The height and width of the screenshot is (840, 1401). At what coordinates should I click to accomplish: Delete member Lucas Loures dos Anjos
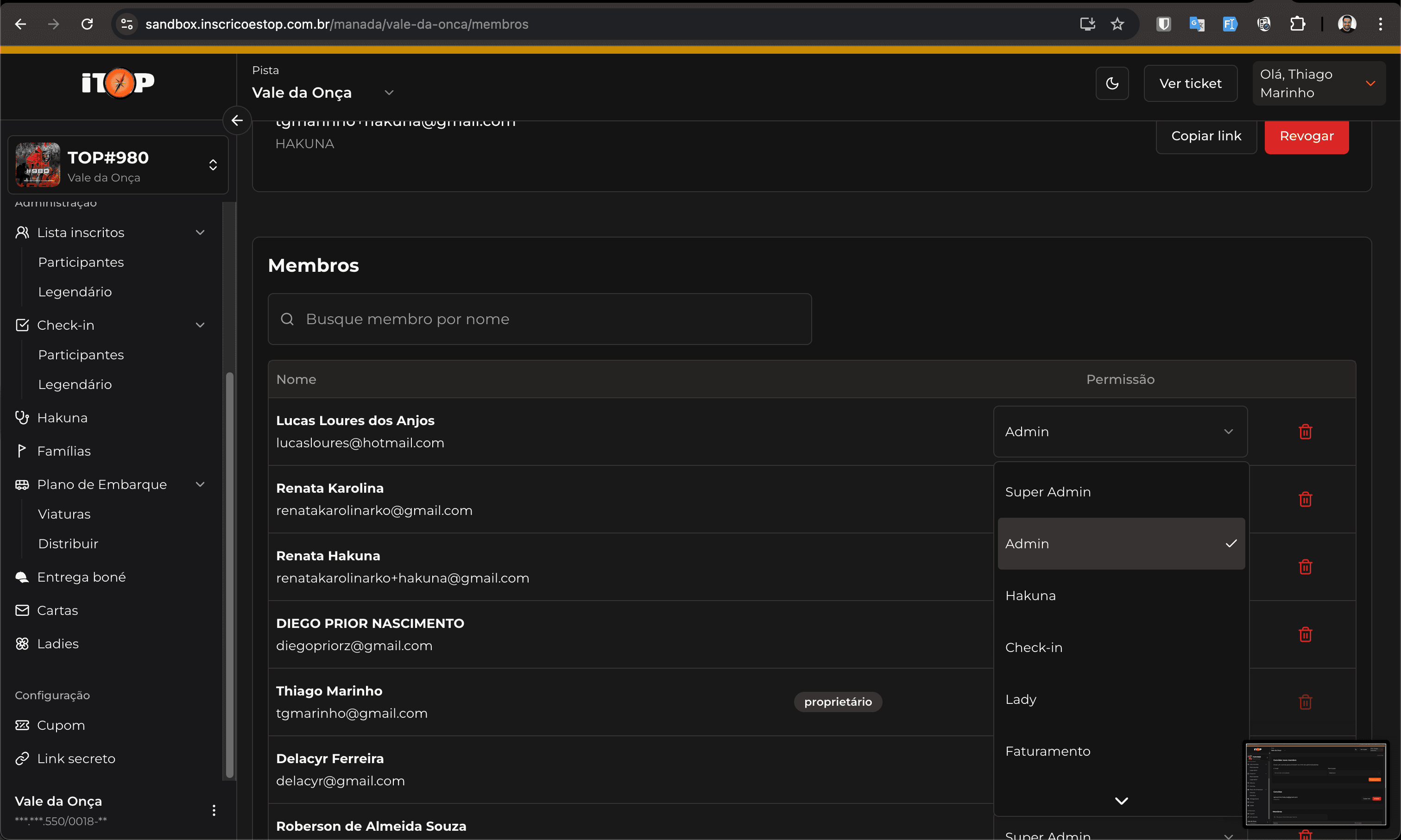(x=1305, y=431)
